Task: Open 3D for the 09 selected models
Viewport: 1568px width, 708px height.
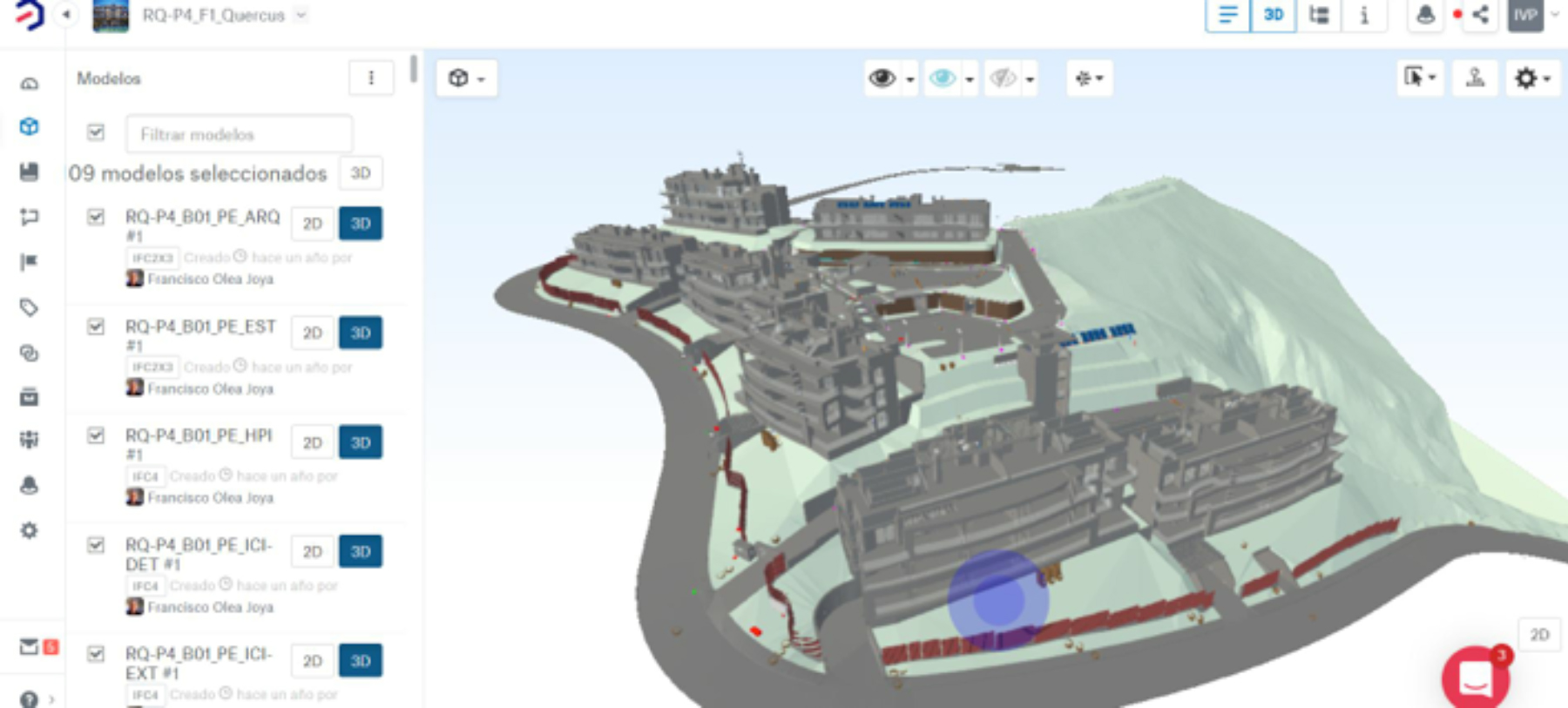Action: (361, 173)
